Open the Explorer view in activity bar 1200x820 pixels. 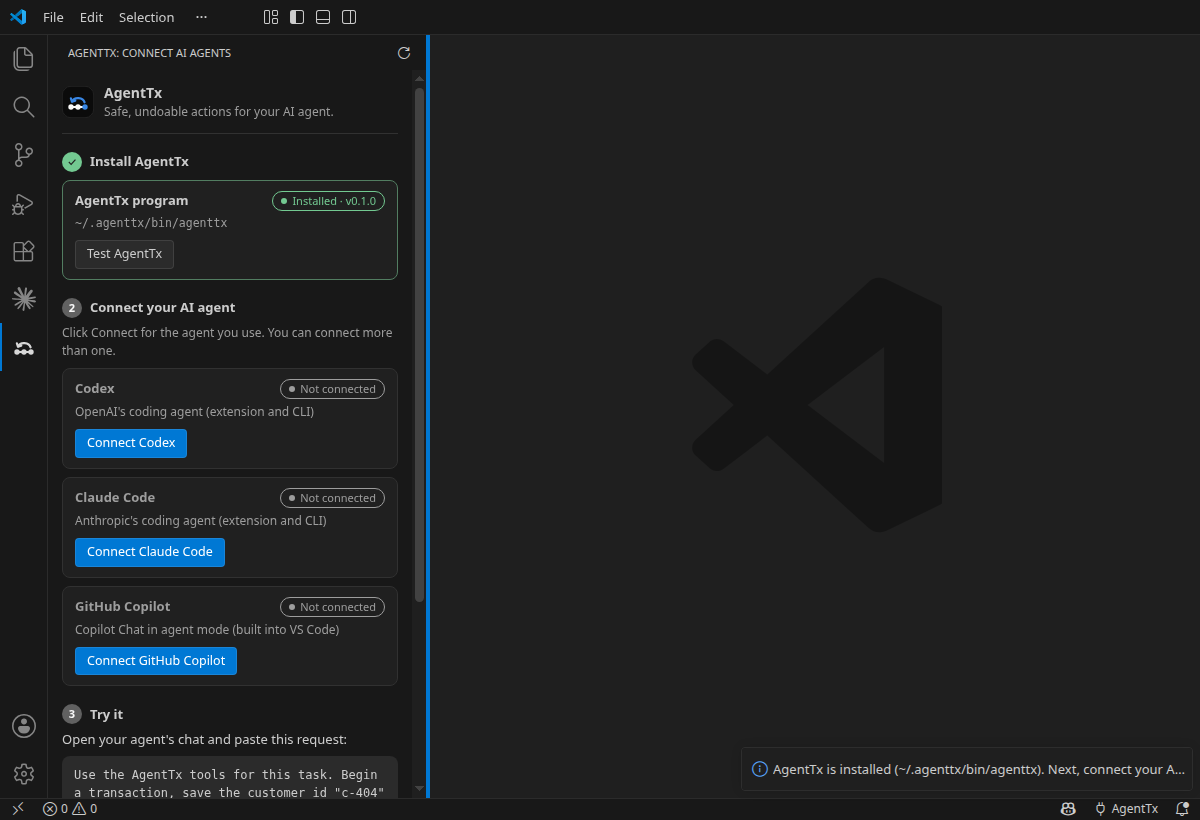point(24,58)
